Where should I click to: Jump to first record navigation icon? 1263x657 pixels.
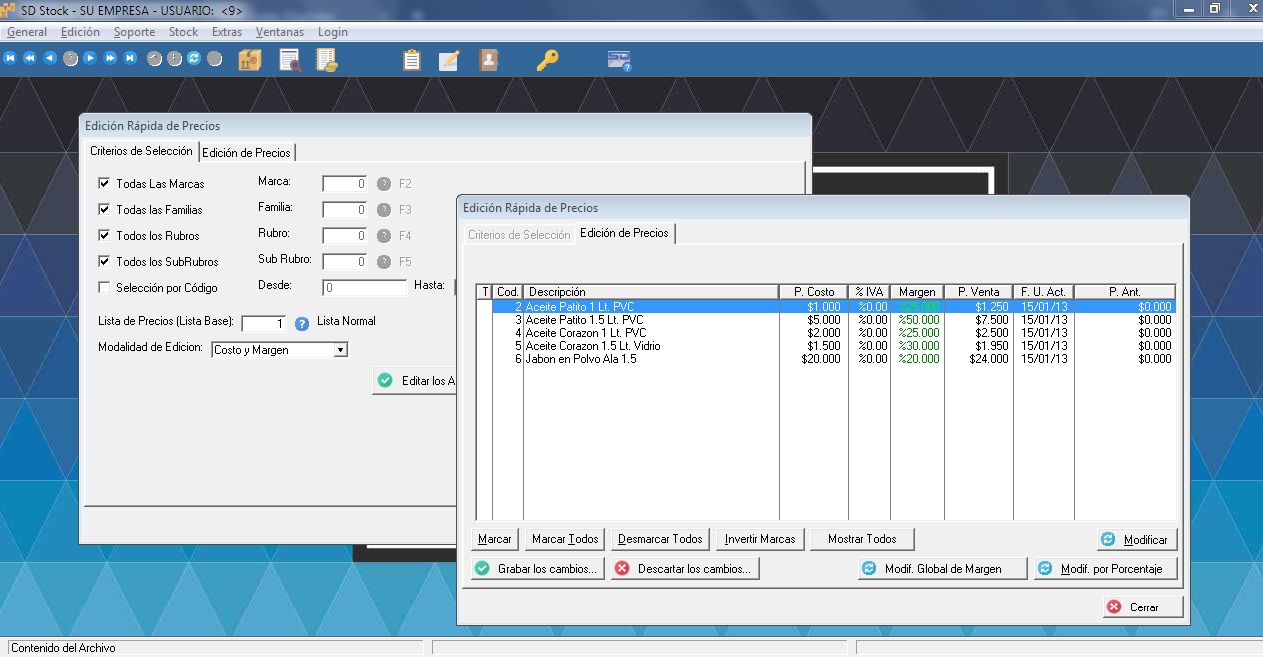(x=10, y=59)
